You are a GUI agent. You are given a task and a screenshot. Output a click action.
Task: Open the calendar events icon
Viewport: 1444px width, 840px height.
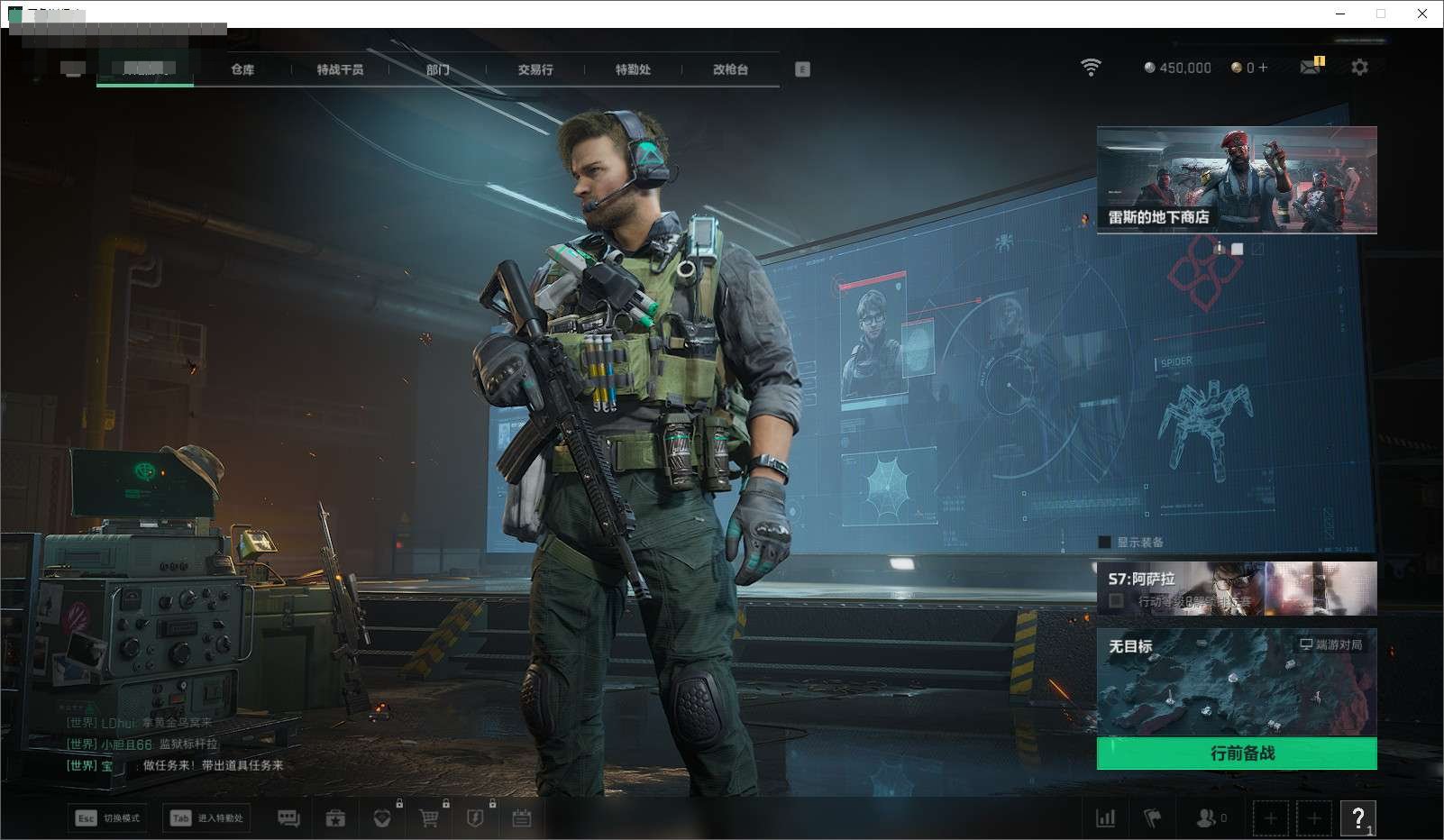522,818
